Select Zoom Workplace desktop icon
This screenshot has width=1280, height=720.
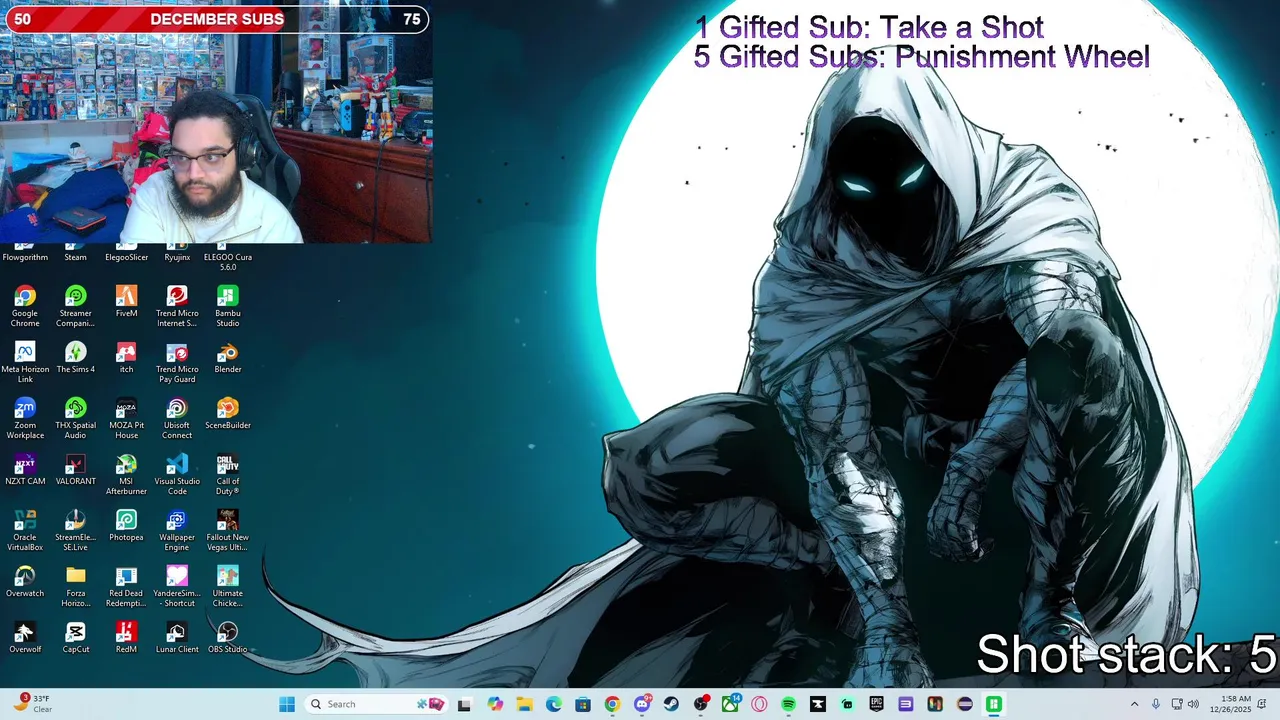click(x=25, y=418)
